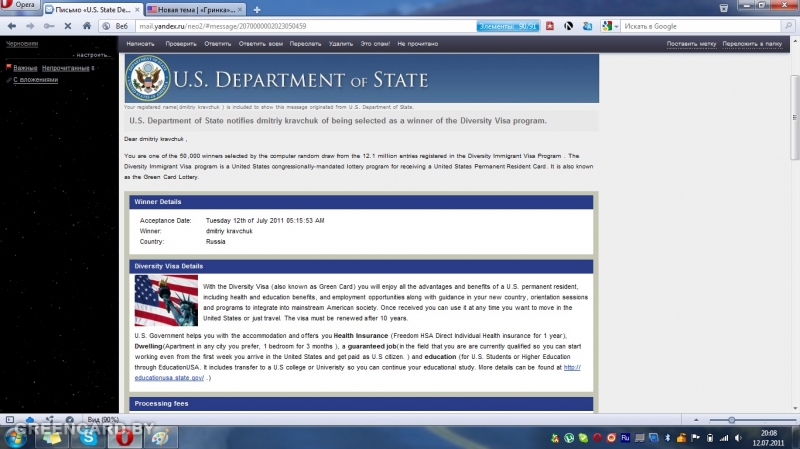Click the search magnifier icon

[x=788, y=26]
